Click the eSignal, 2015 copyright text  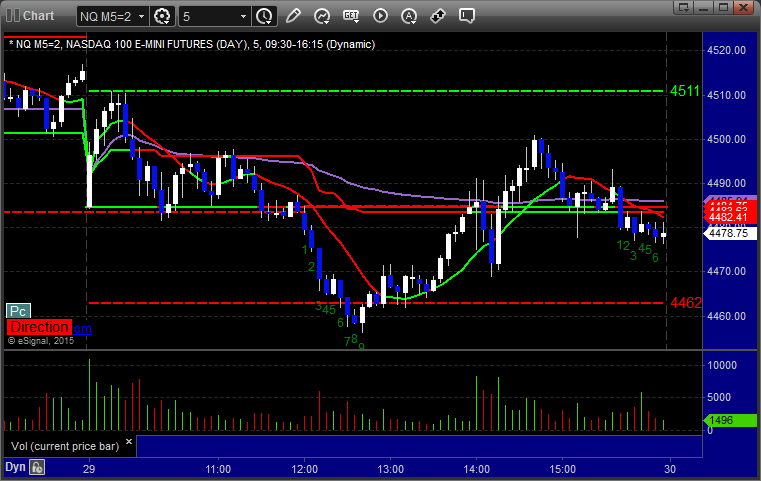[x=41, y=341]
